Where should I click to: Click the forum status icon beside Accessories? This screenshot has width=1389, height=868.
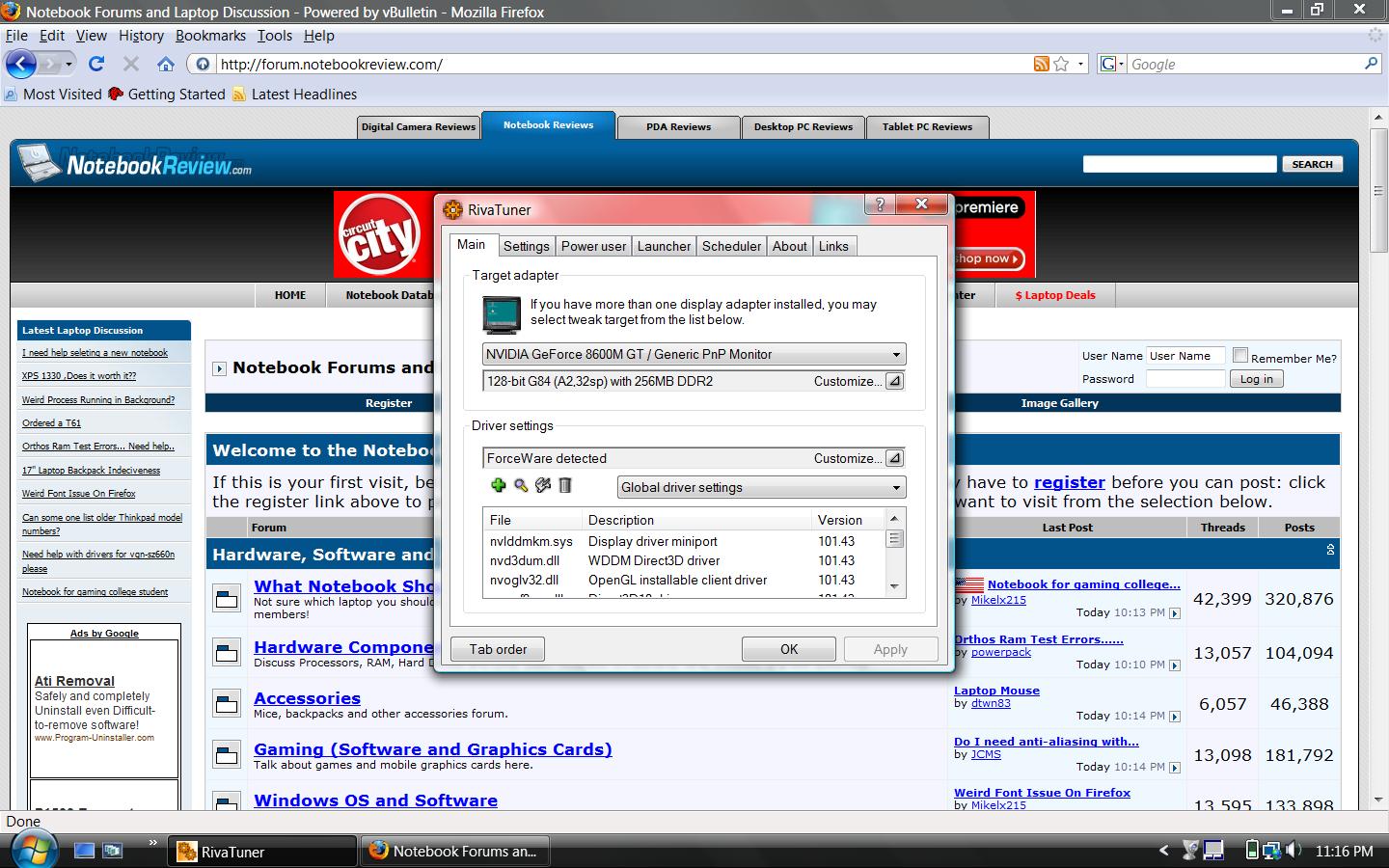[227, 704]
